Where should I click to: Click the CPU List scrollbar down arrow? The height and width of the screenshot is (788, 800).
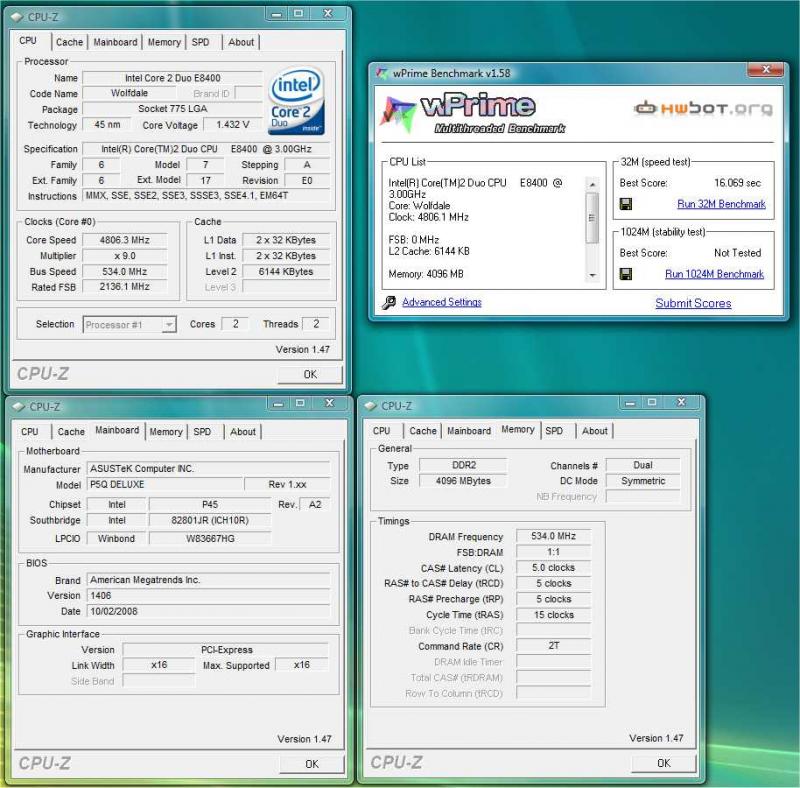point(592,275)
